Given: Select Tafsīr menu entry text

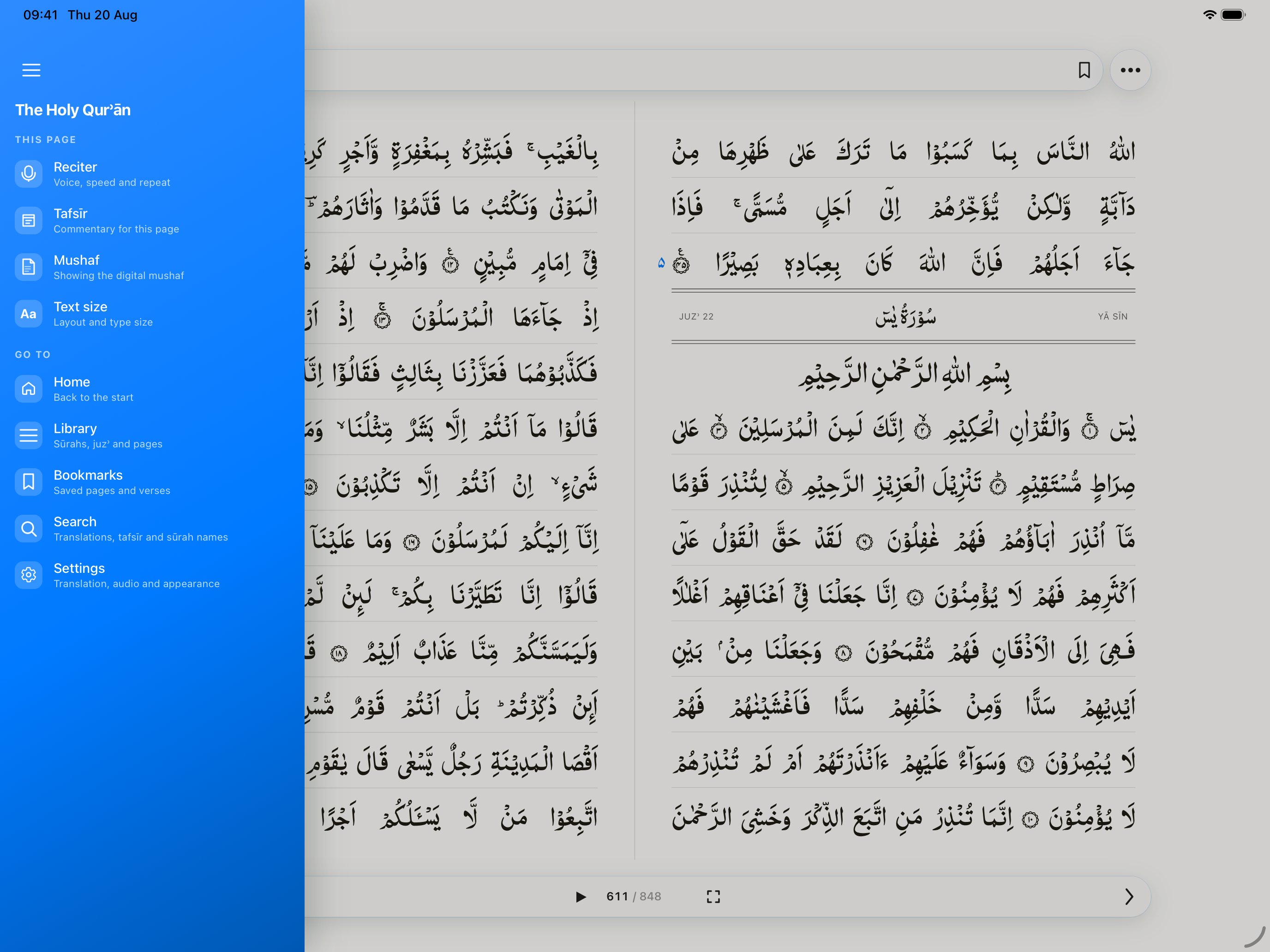Looking at the screenshot, I should coord(71,214).
